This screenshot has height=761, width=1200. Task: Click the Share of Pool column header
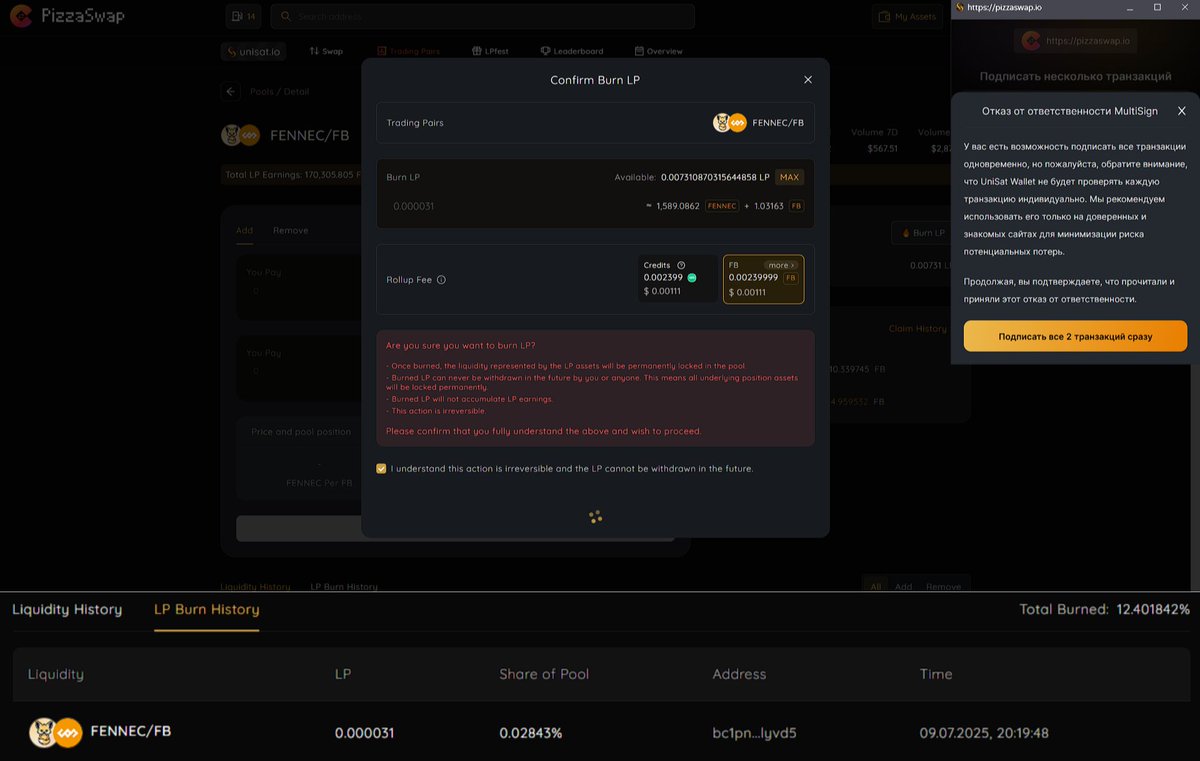(544, 674)
